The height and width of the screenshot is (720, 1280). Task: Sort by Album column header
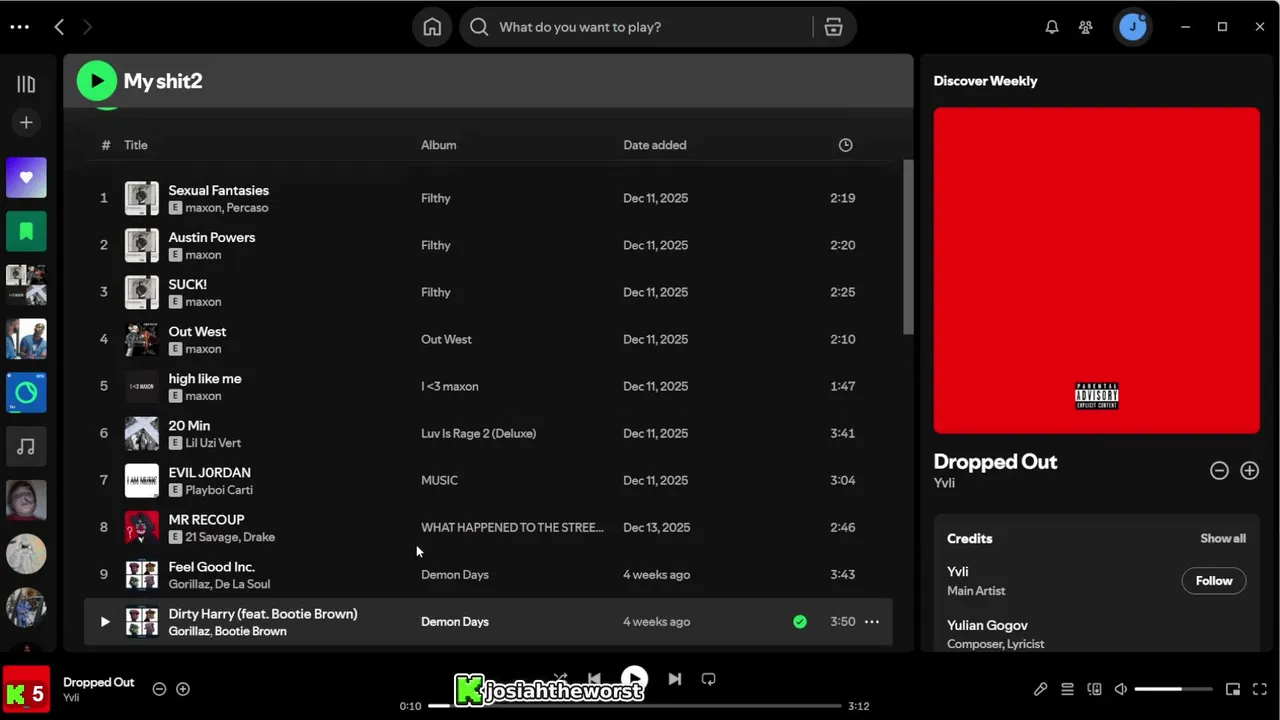point(438,145)
